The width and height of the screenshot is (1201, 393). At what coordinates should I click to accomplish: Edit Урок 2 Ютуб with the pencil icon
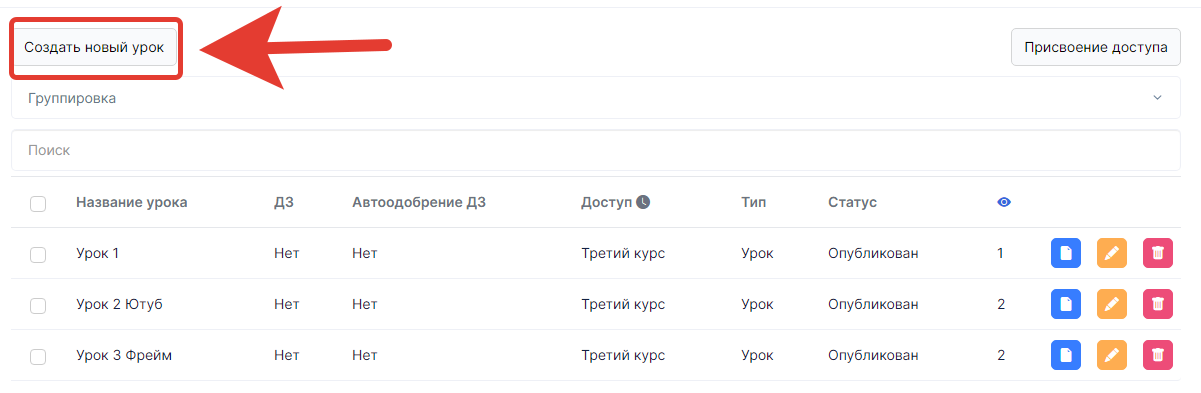(x=1112, y=304)
